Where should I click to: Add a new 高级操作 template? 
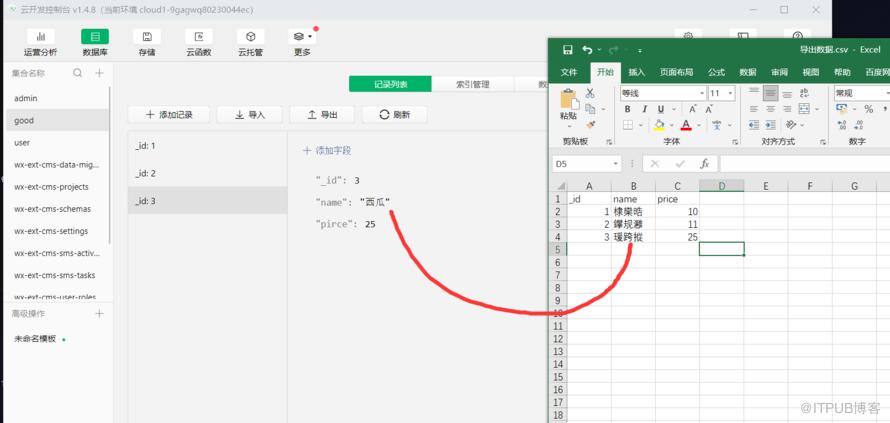tap(99, 313)
